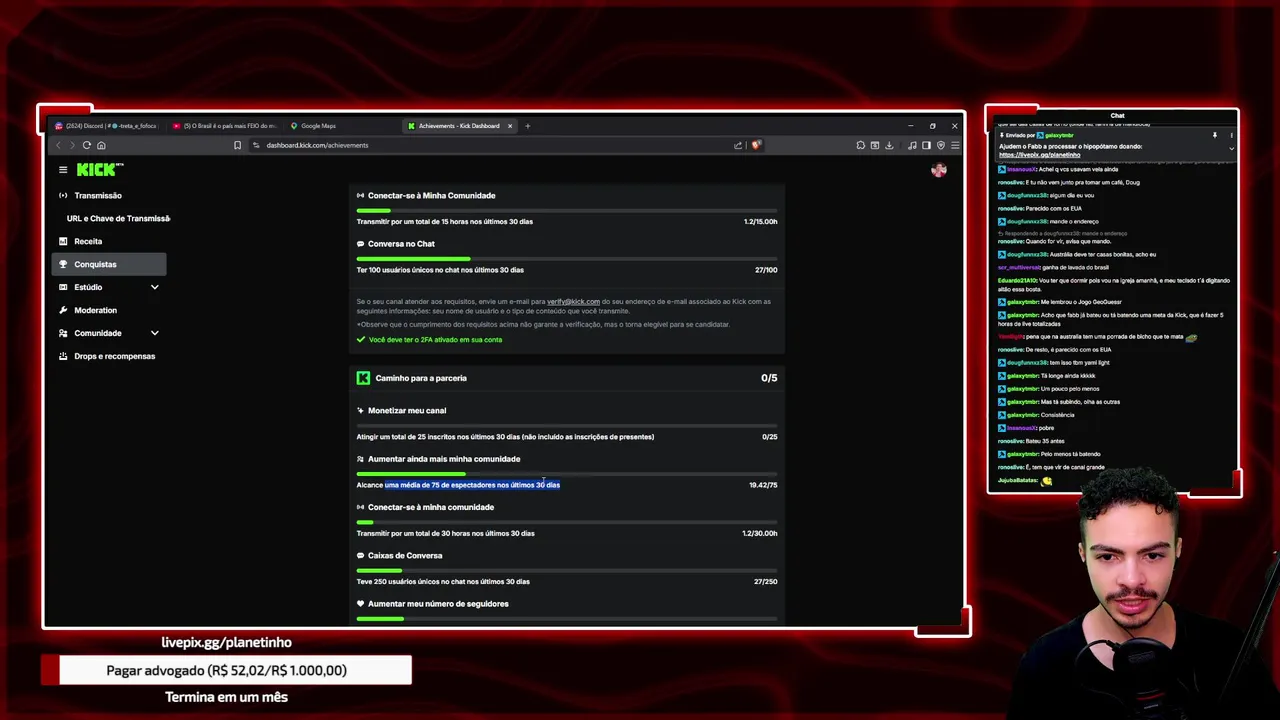Select Conquistas in the sidebar

pos(109,264)
